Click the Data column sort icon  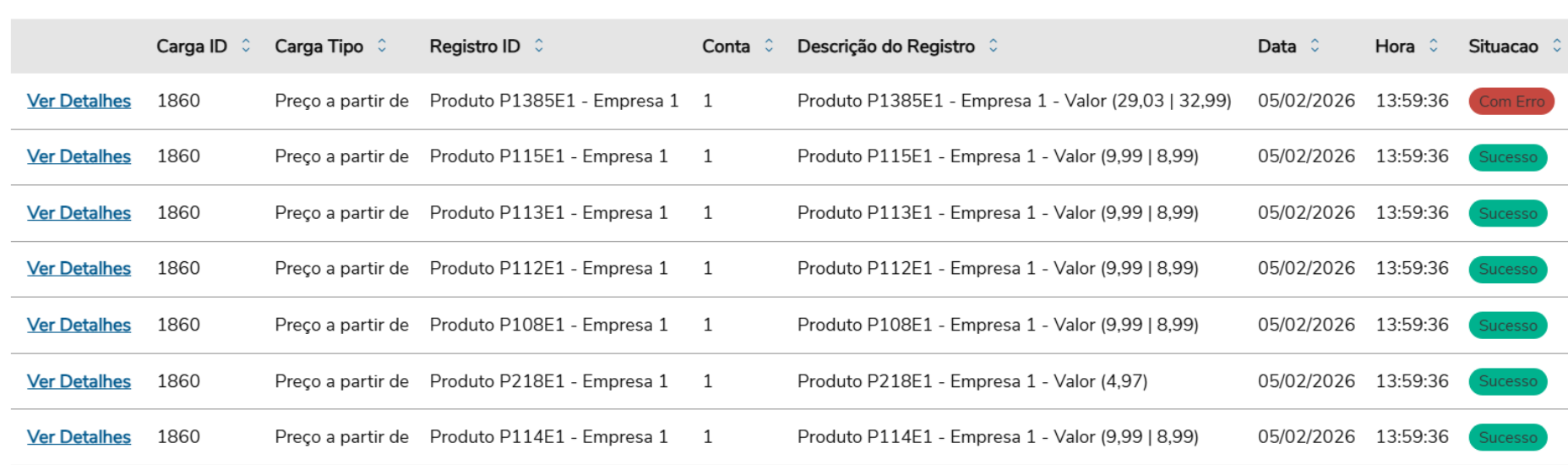point(1315,46)
